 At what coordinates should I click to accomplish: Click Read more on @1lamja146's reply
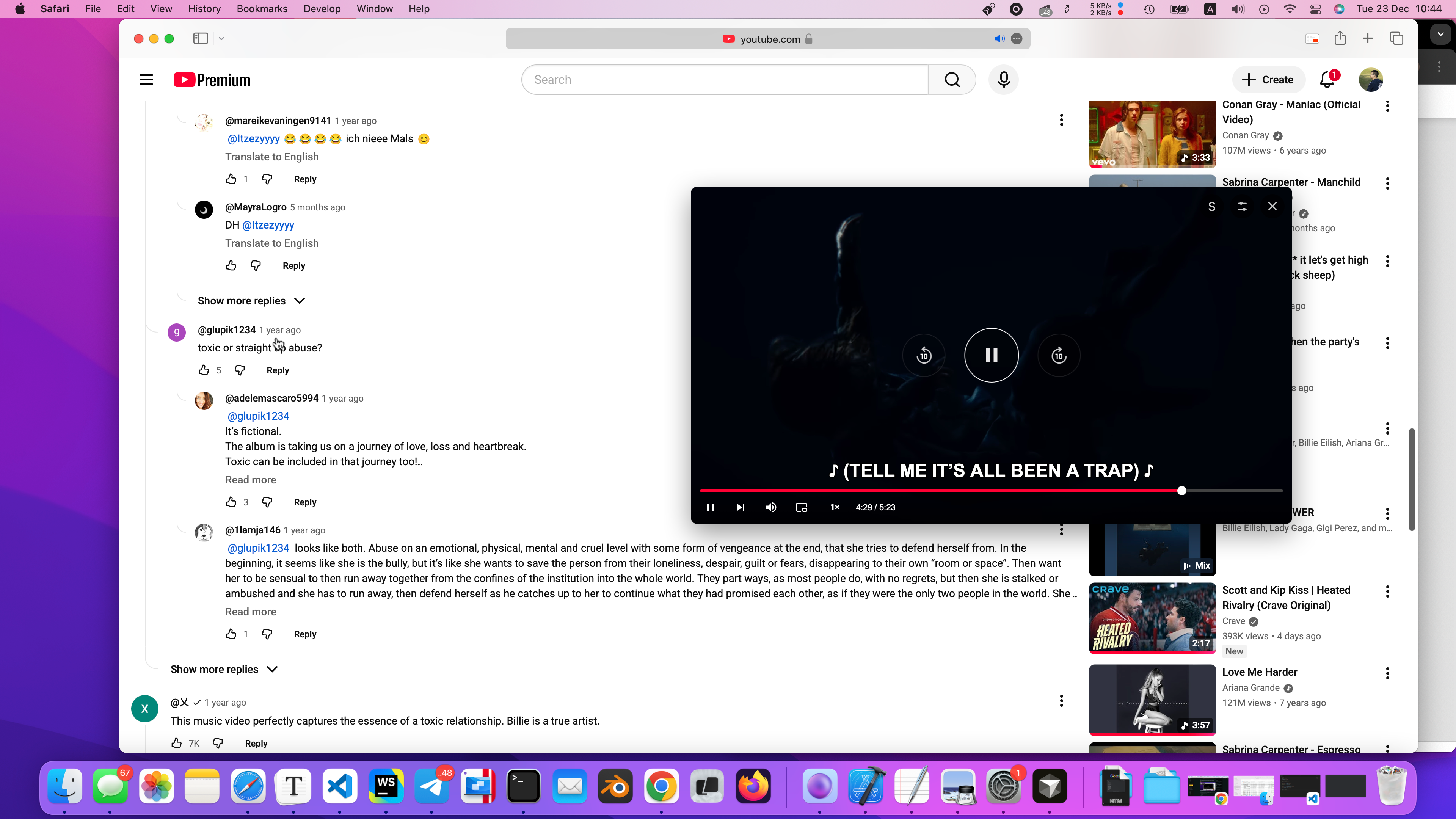point(250,612)
